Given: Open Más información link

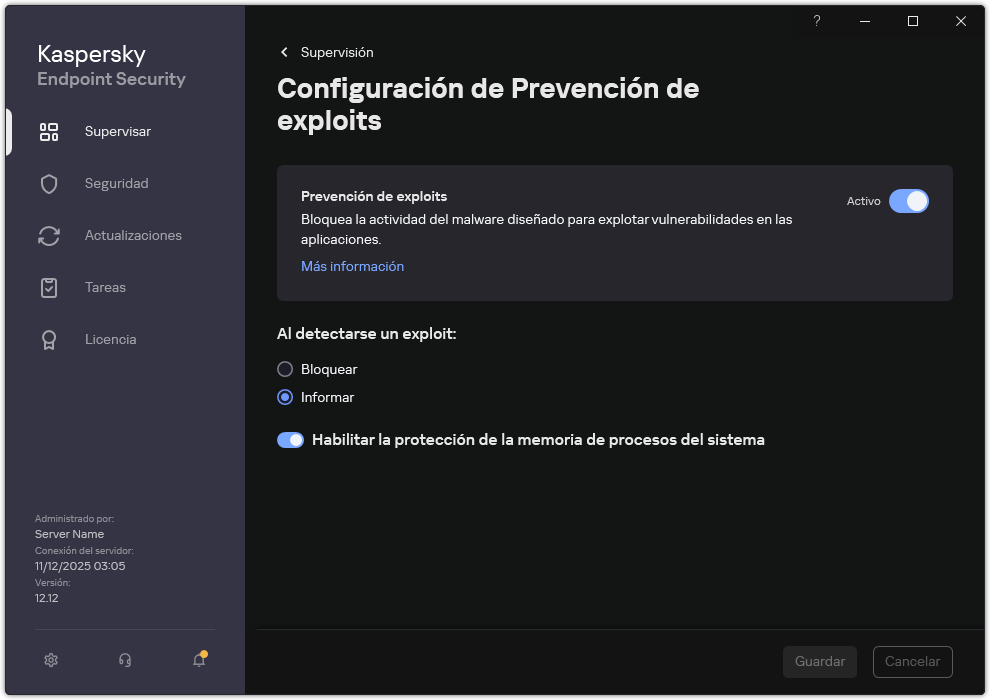Looking at the screenshot, I should click(352, 266).
